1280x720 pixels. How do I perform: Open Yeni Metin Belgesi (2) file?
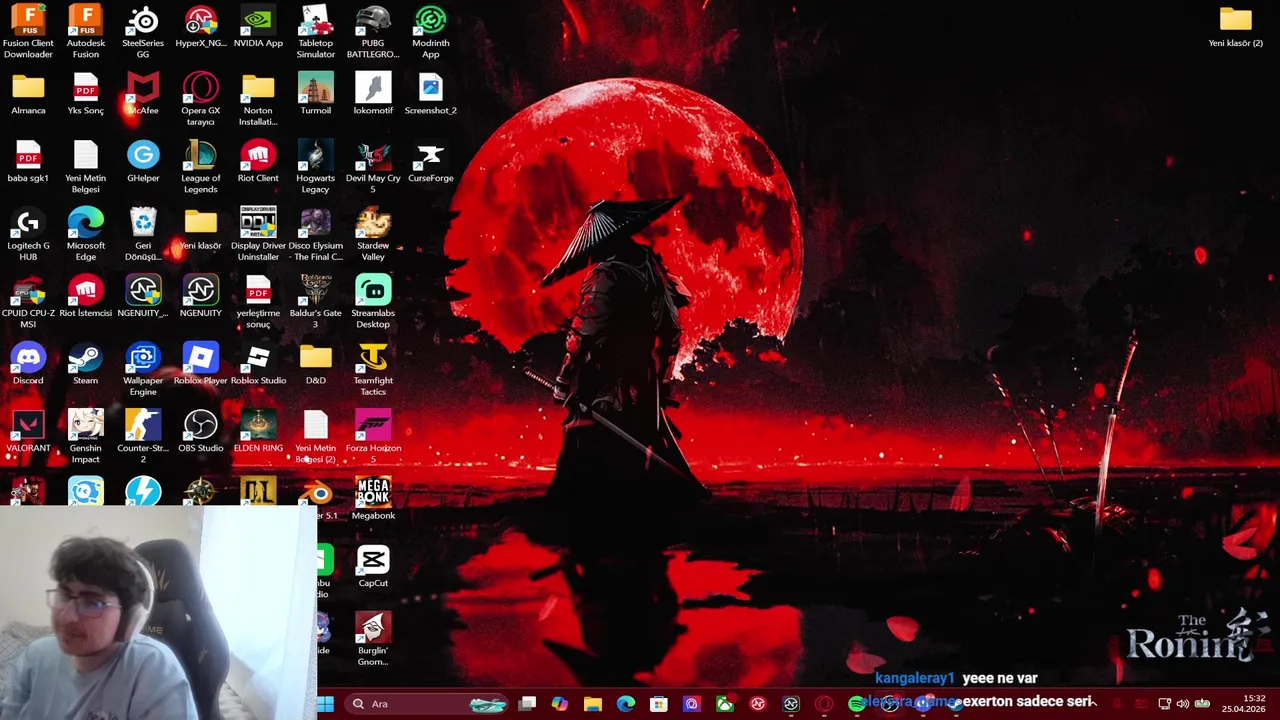tap(315, 436)
